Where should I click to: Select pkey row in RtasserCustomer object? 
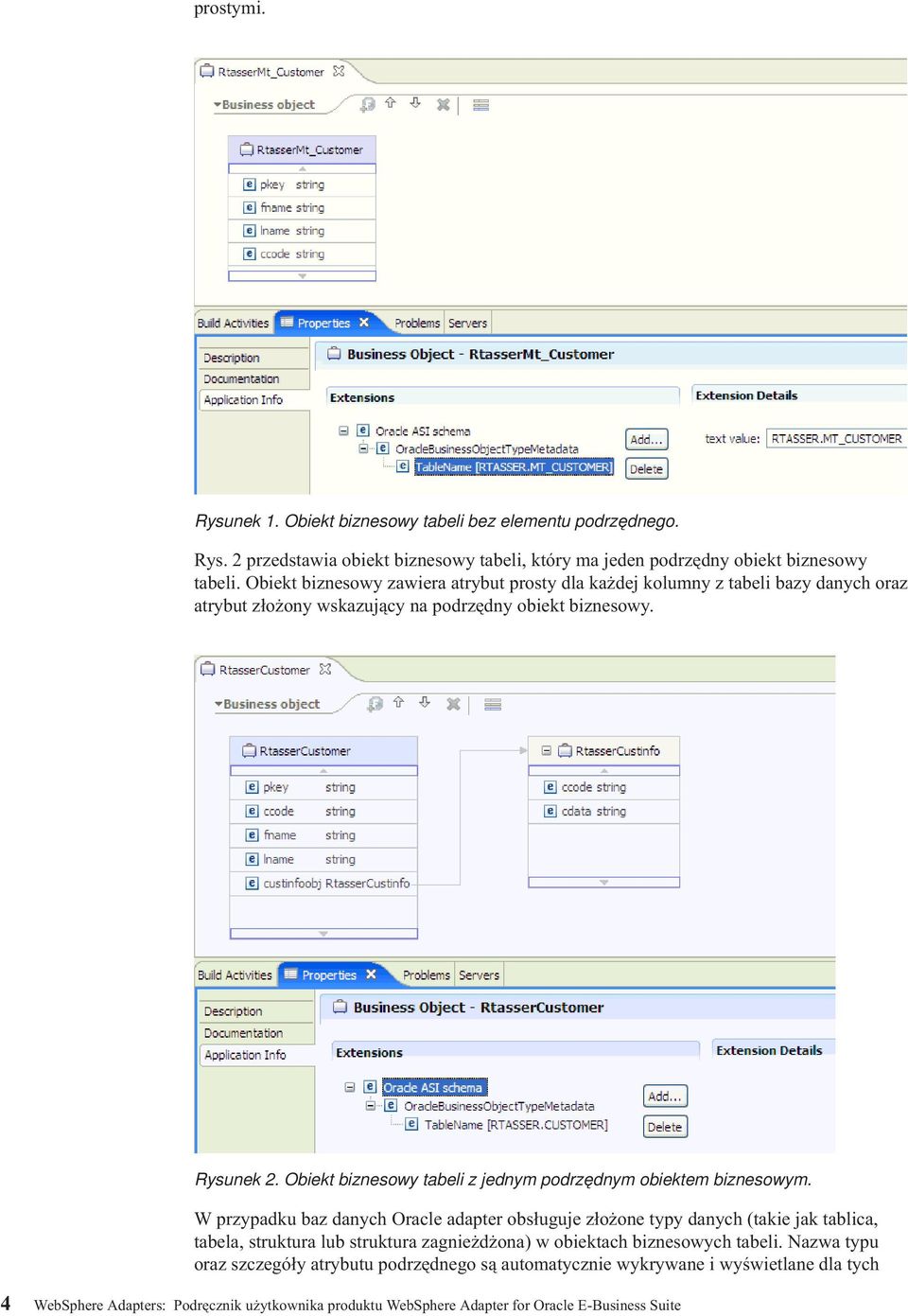click(x=323, y=787)
